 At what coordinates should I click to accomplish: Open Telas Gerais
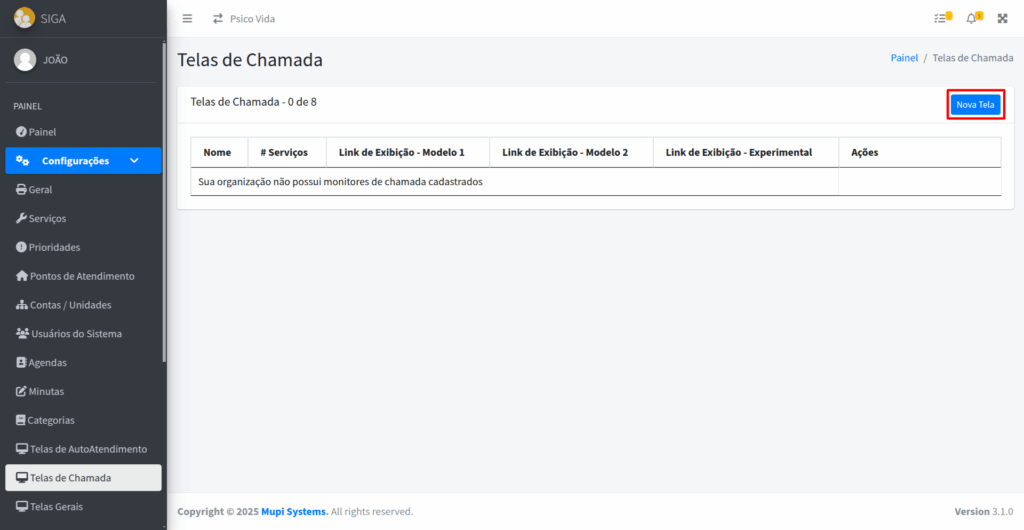click(x=84, y=507)
